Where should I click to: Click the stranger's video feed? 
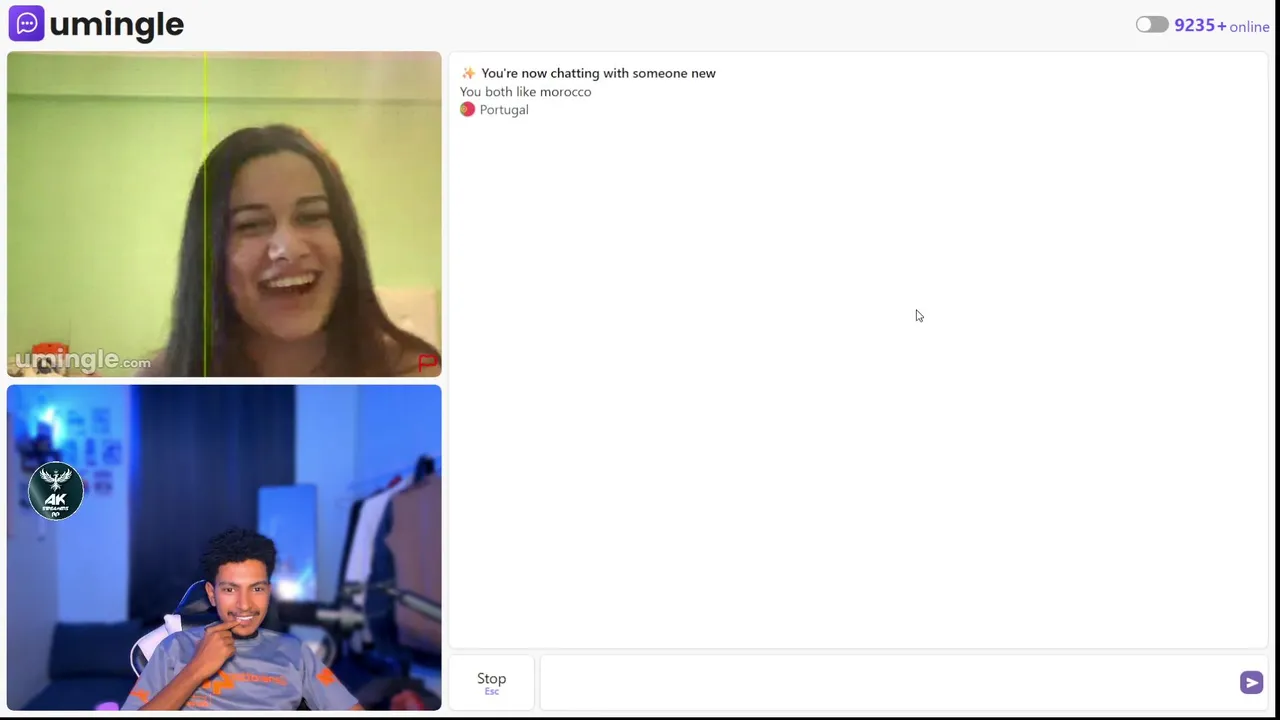coord(224,214)
